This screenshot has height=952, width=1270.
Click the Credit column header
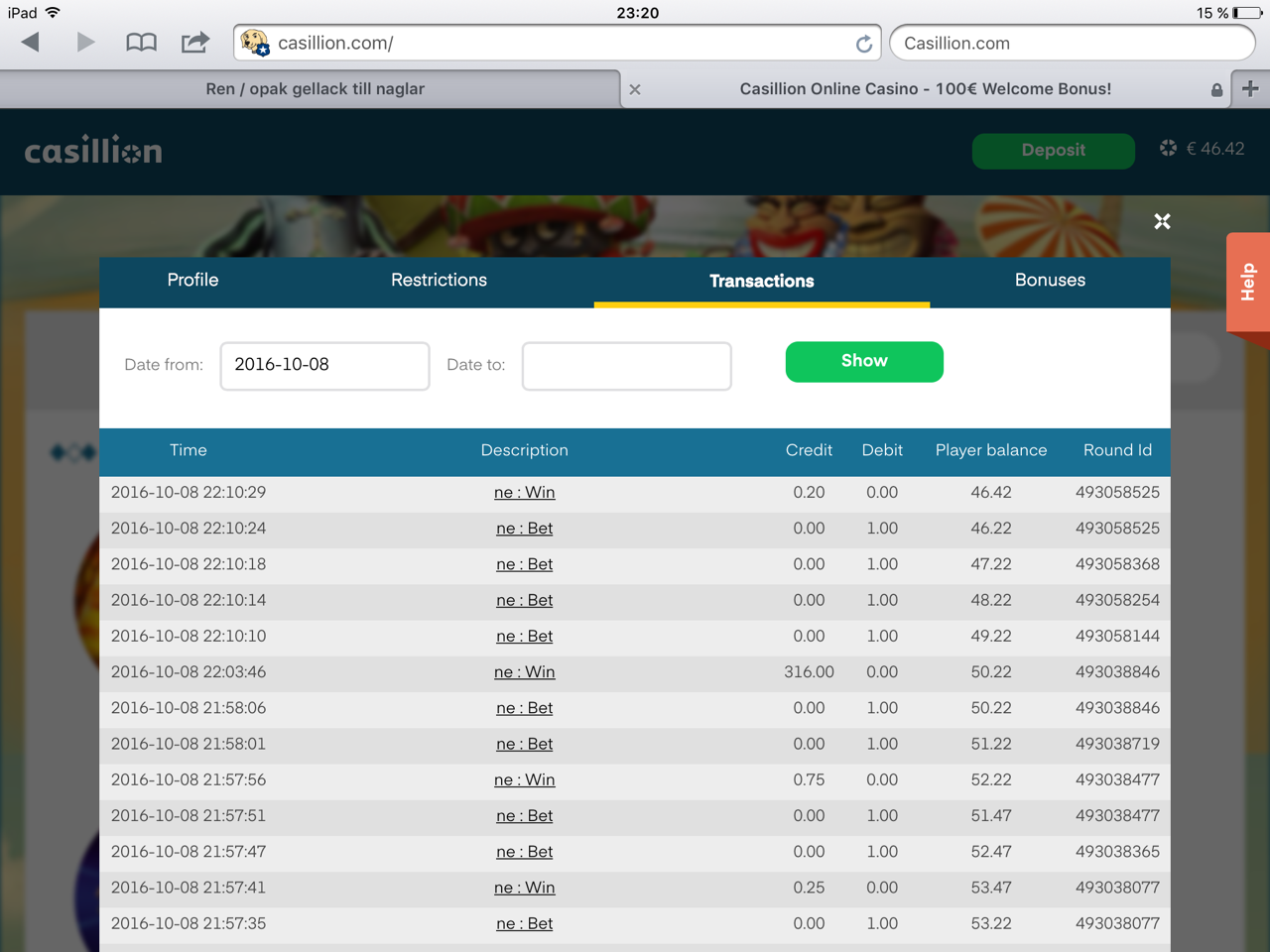point(809,450)
